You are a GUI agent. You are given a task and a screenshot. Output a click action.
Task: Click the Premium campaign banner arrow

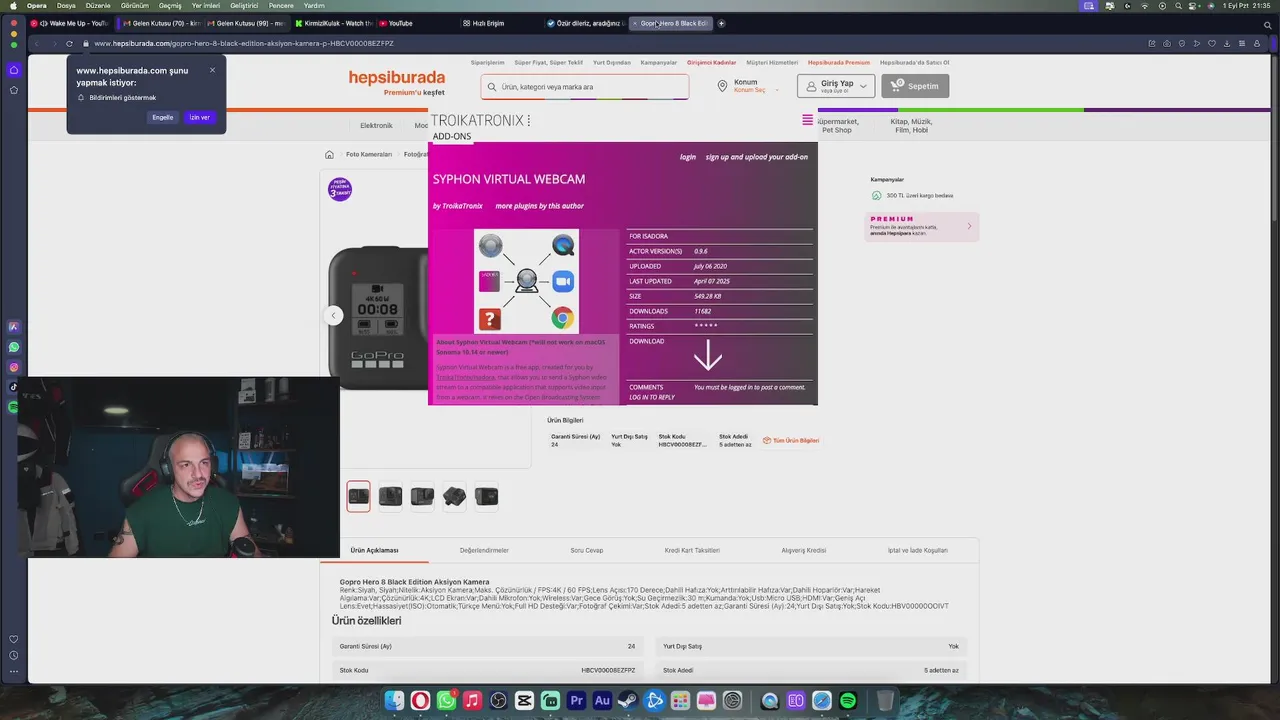pos(968,227)
